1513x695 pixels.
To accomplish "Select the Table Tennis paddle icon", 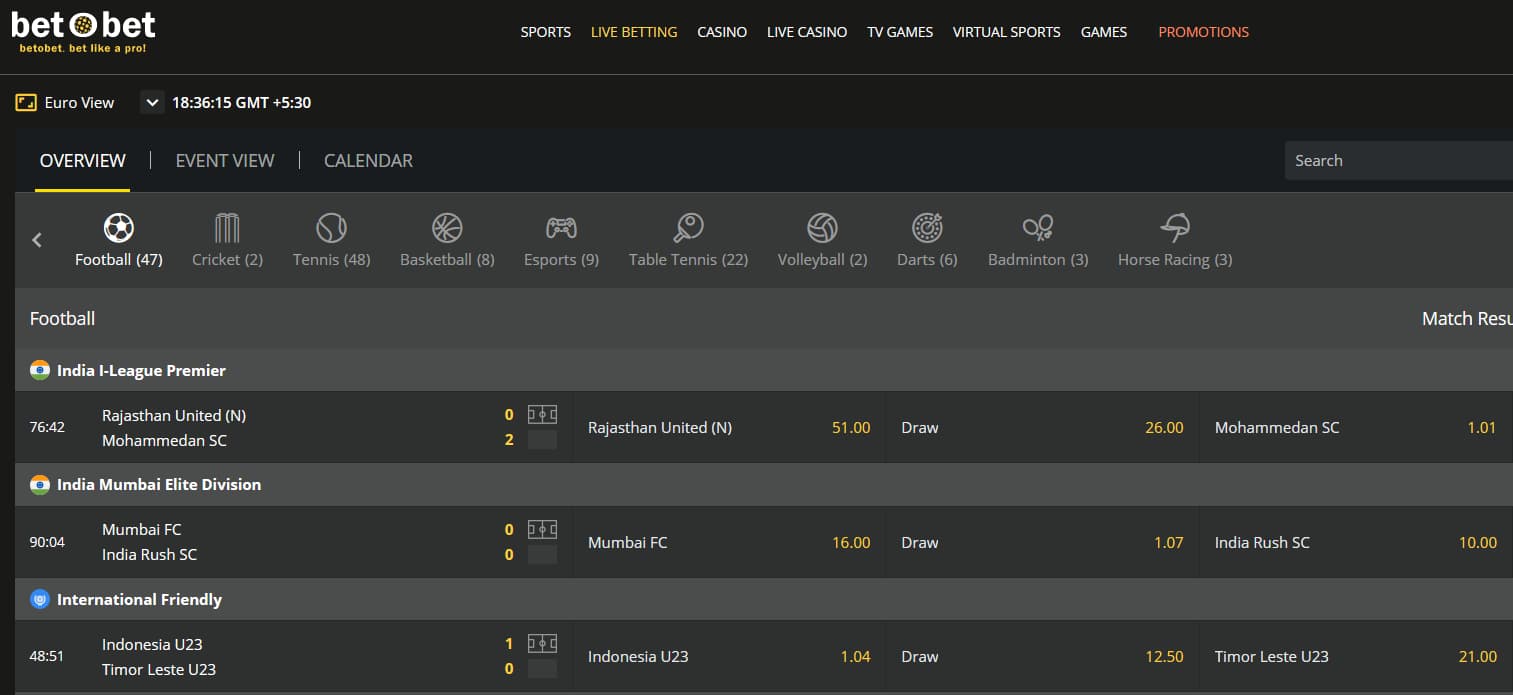I will 688,228.
